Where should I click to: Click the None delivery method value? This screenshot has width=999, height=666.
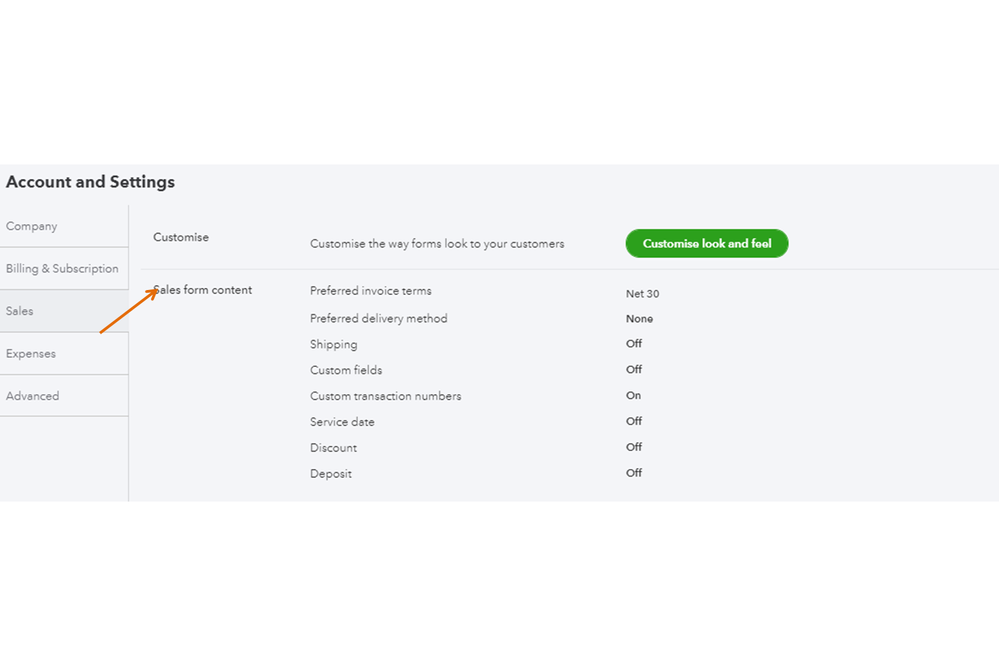[639, 319]
